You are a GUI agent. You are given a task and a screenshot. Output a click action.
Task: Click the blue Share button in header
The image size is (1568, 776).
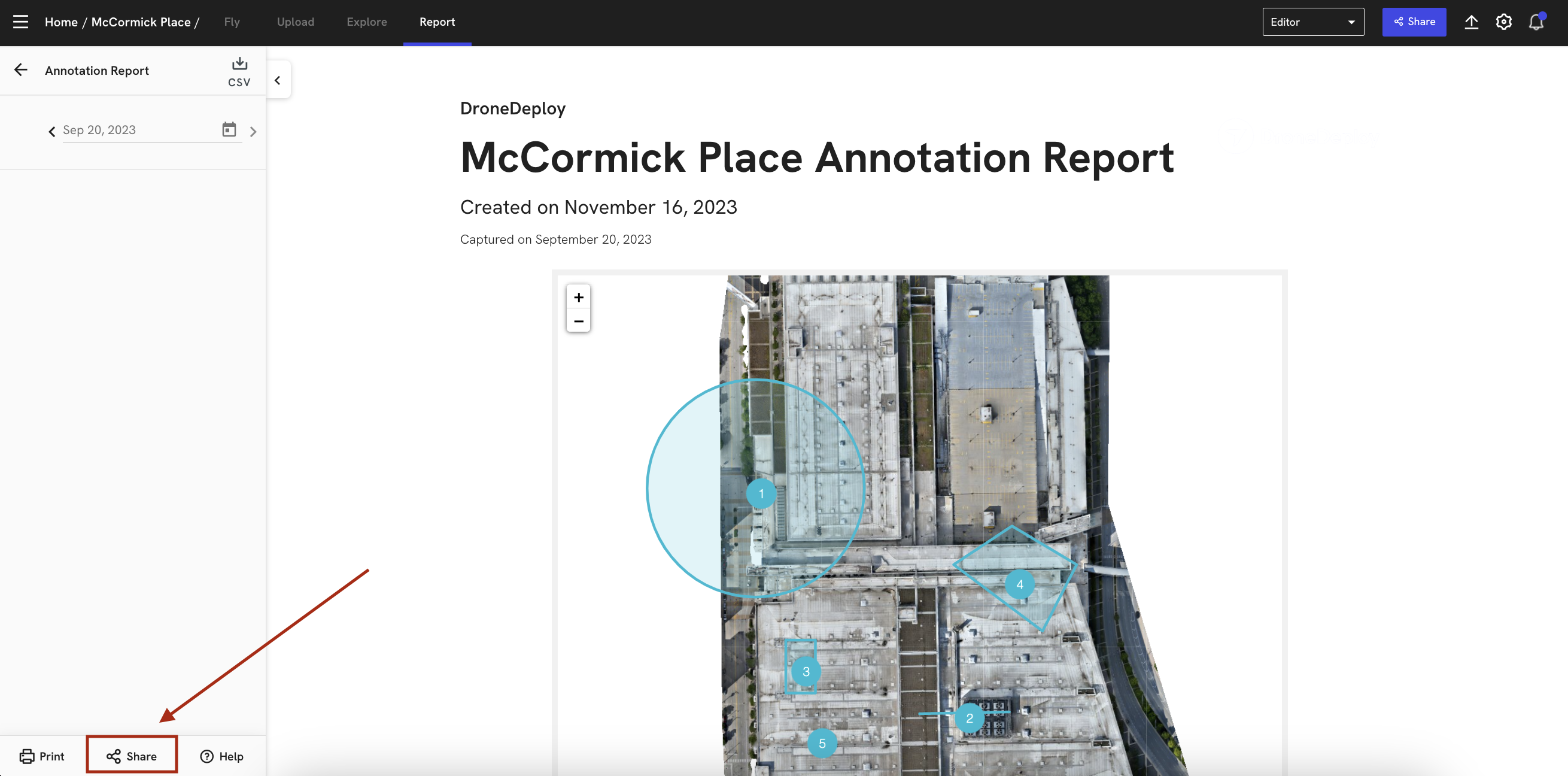click(x=1414, y=22)
